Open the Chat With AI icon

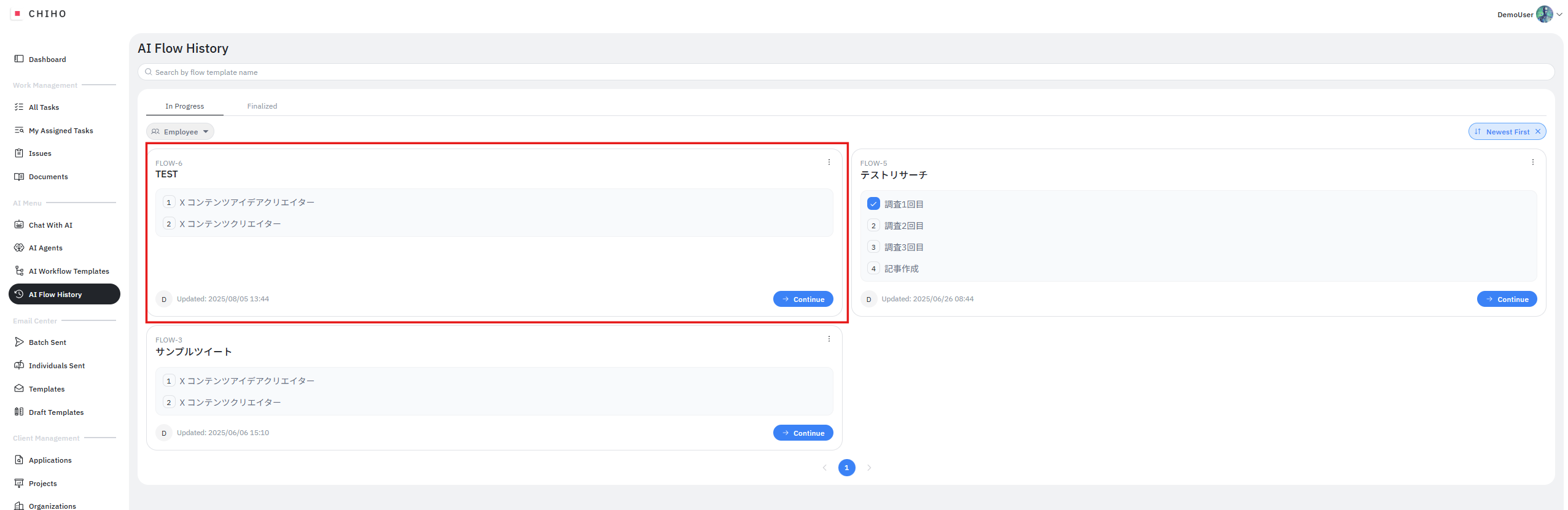[19, 225]
